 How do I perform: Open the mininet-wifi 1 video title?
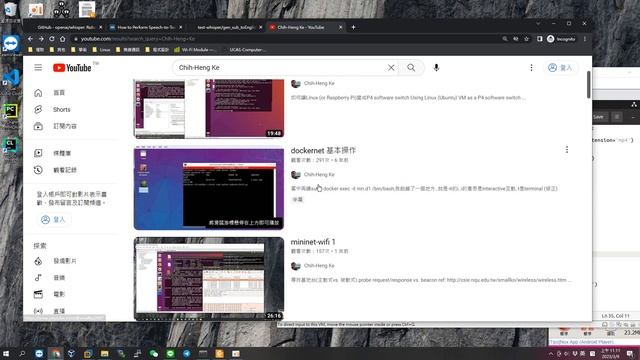tap(313, 242)
